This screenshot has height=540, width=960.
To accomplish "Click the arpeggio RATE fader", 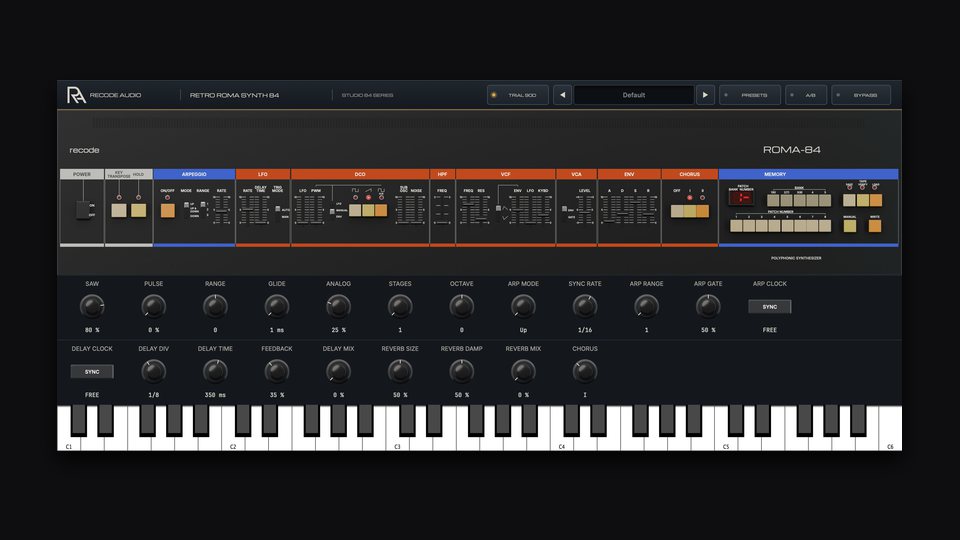I will coord(221,210).
